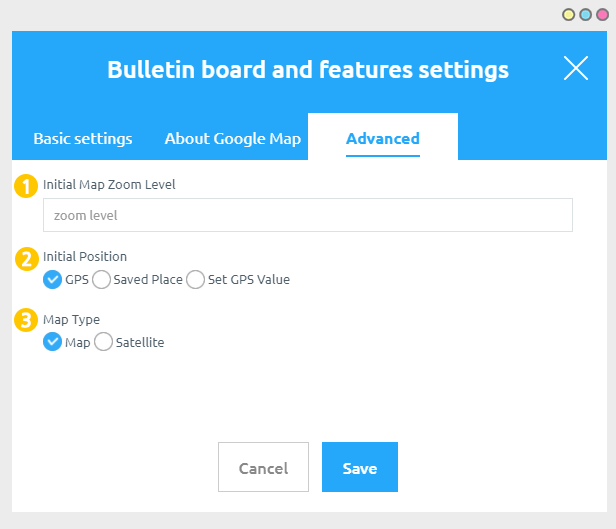This screenshot has height=529, width=616.
Task: Switch map type to Satellite
Action: [x=103, y=343]
